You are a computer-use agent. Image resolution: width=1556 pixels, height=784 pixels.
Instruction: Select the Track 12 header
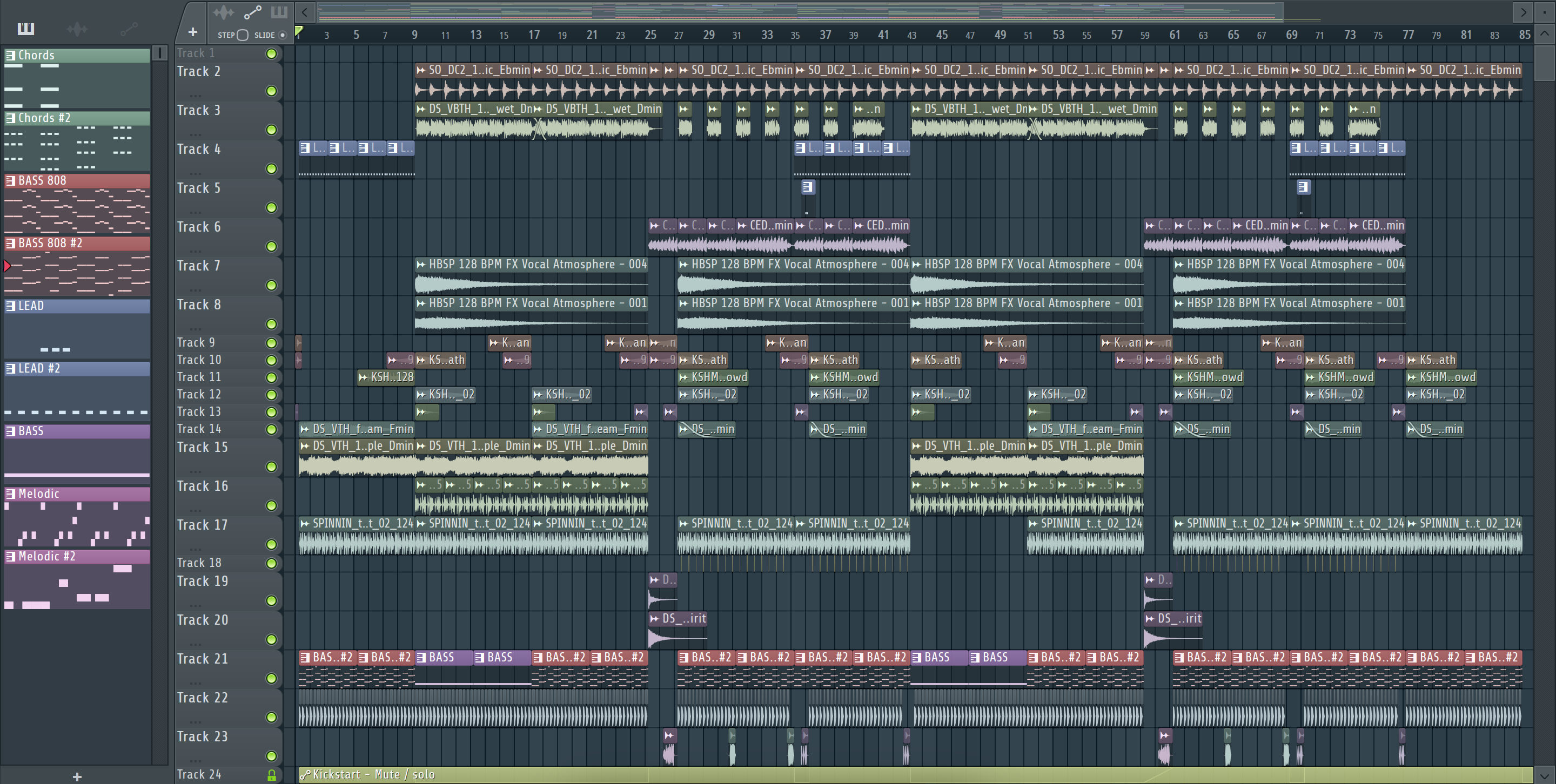tap(229, 395)
